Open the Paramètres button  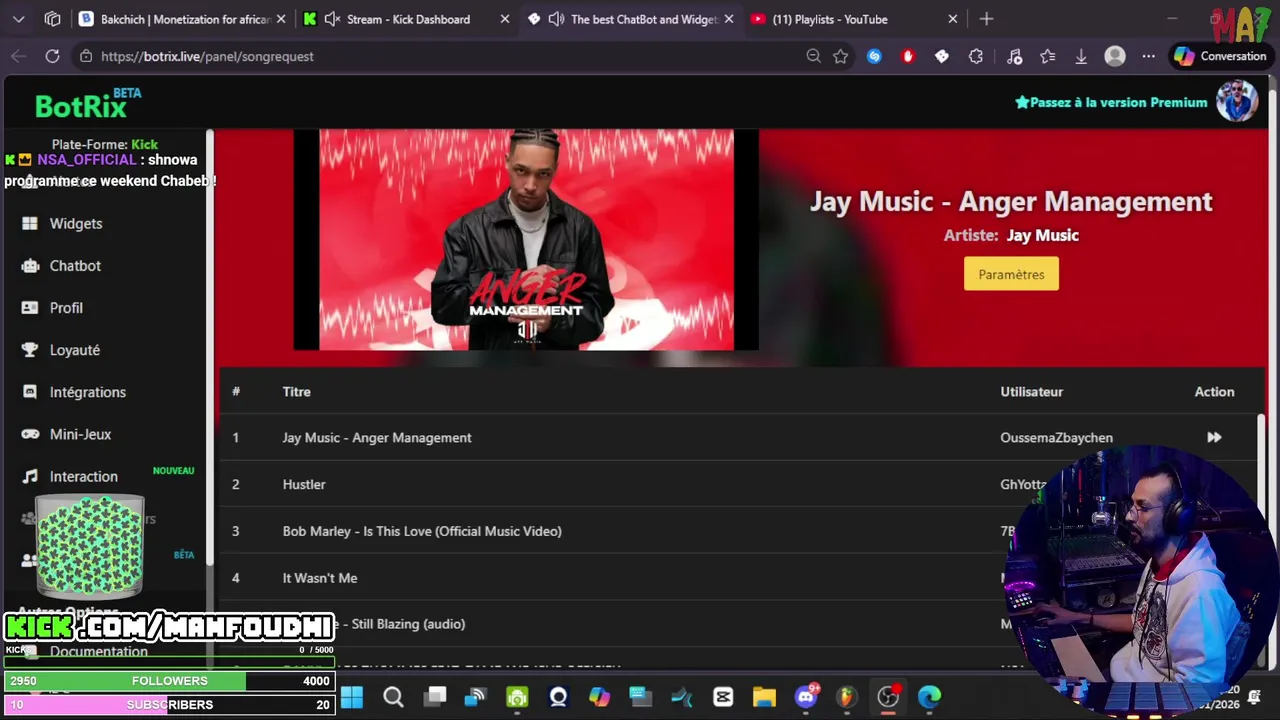tap(1011, 274)
